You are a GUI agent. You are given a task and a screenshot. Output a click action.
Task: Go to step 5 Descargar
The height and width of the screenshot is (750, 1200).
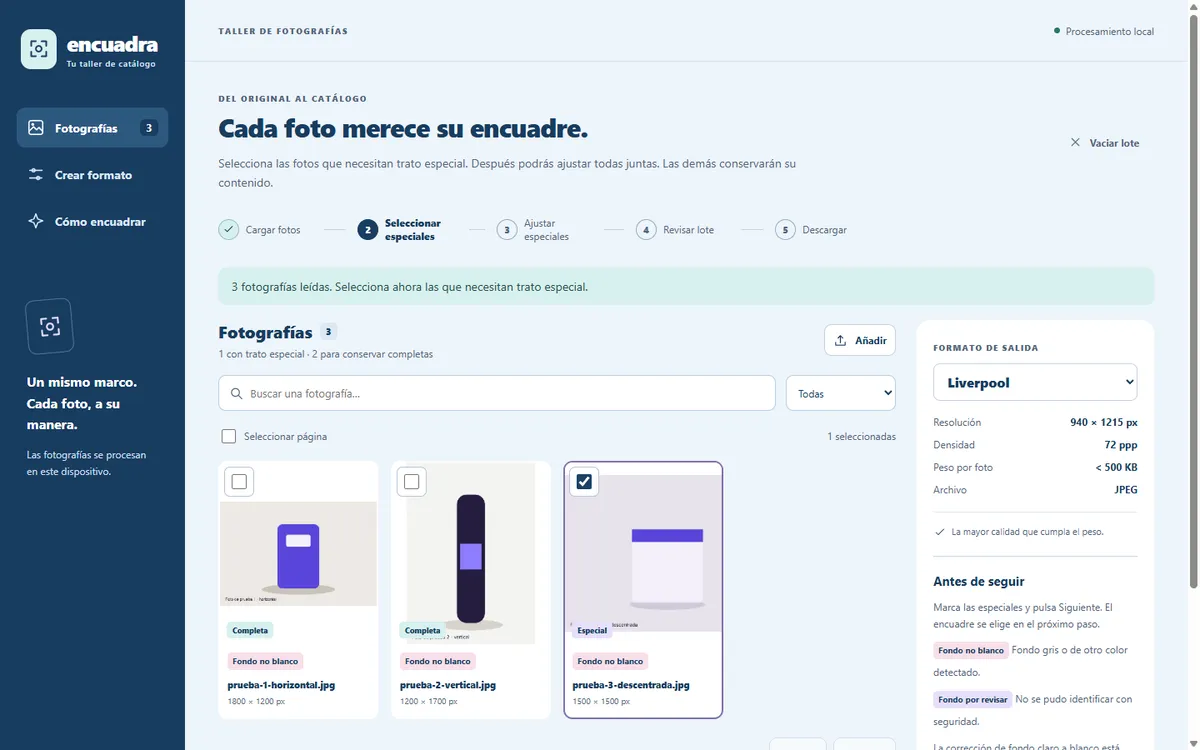[811, 230]
